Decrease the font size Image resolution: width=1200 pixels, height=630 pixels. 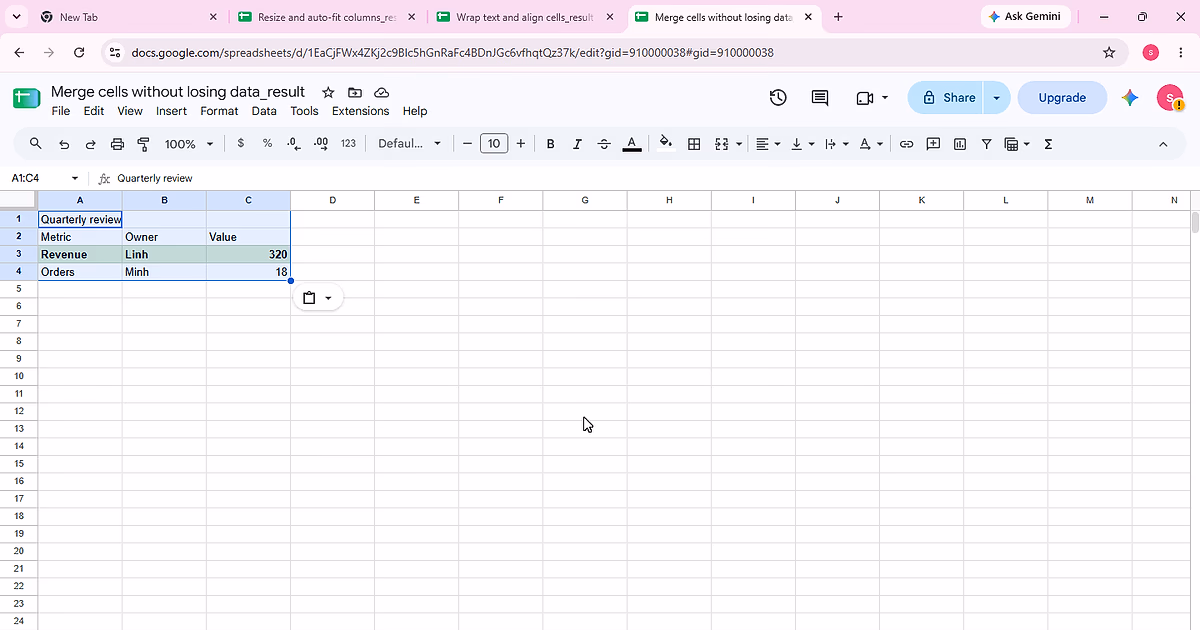[467, 144]
